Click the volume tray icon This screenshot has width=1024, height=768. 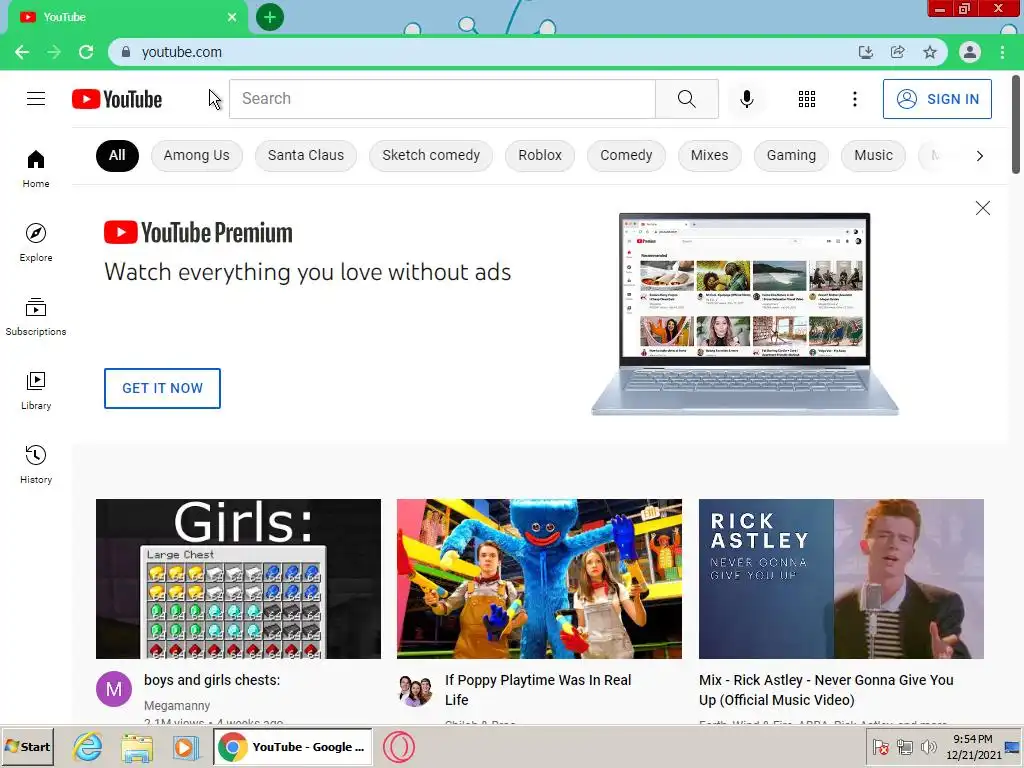click(928, 746)
